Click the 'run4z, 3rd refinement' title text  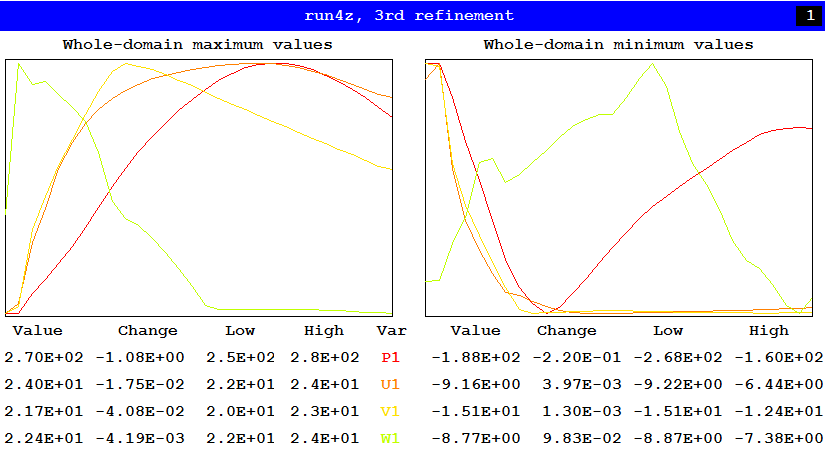pyautogui.click(x=410, y=15)
